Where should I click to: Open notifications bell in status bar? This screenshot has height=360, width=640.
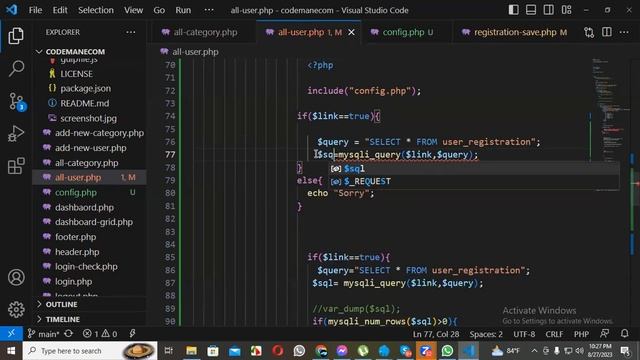tap(624, 333)
